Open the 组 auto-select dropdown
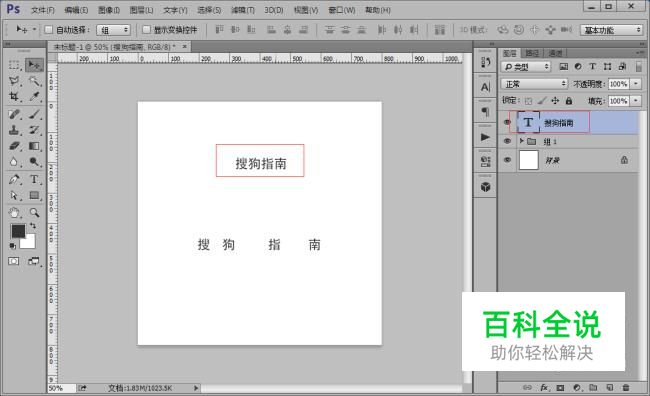 [113, 30]
